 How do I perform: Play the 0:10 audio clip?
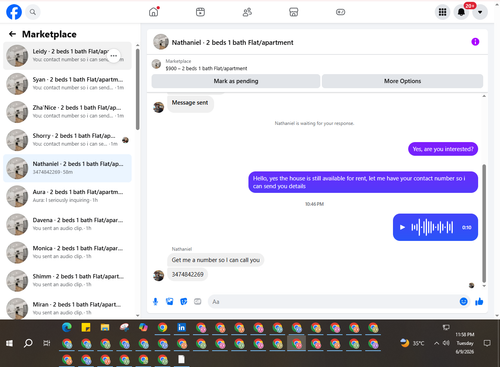[402, 227]
